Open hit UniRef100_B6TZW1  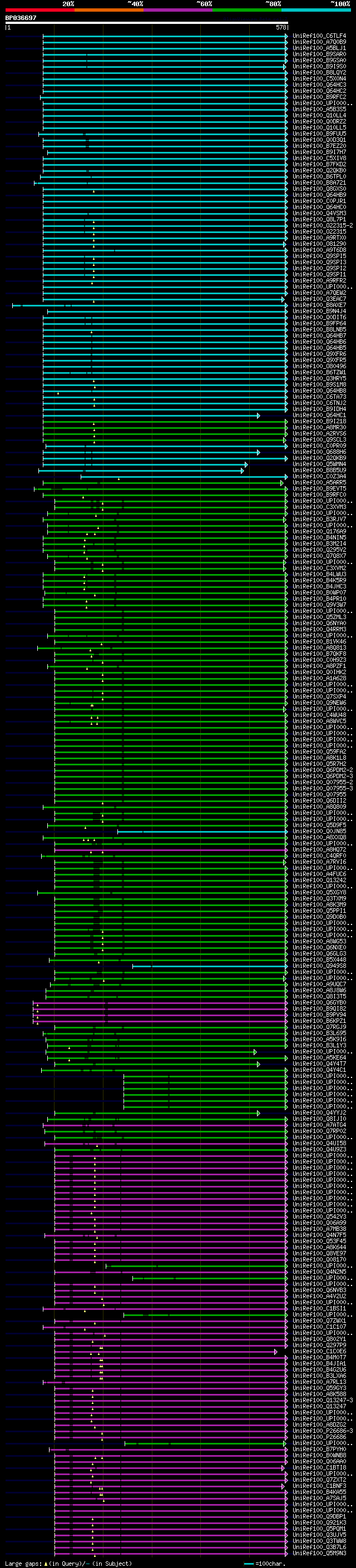319,373
